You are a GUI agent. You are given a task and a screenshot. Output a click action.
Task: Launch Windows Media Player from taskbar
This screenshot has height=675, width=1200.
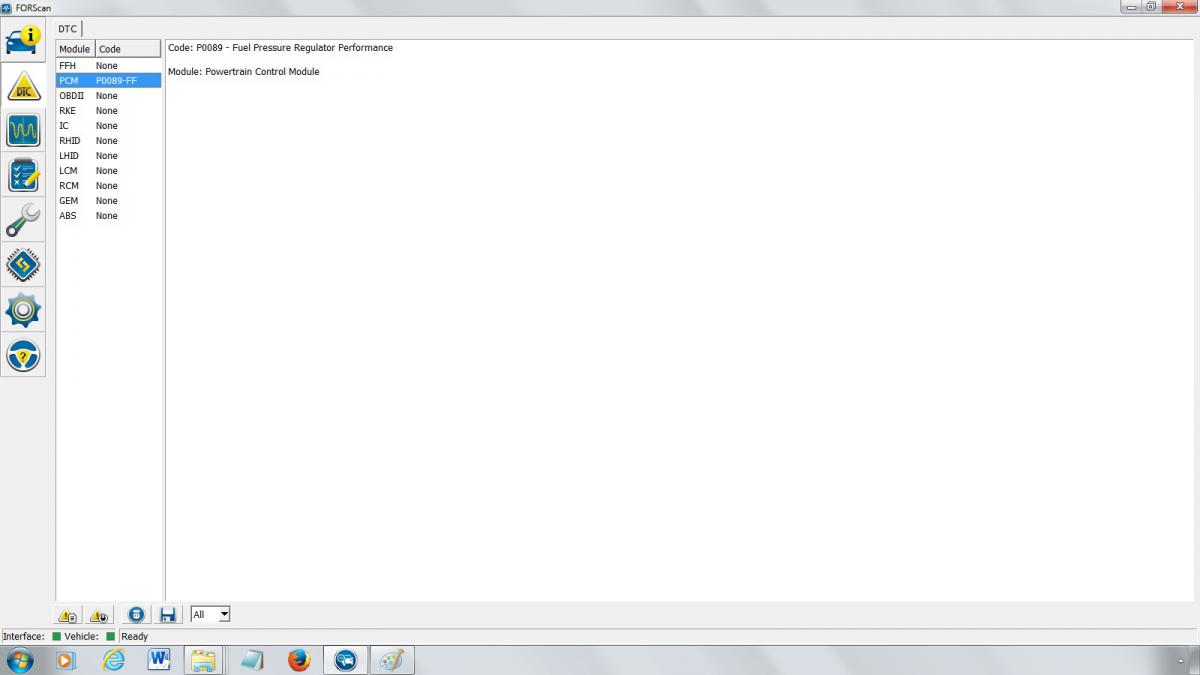66,660
